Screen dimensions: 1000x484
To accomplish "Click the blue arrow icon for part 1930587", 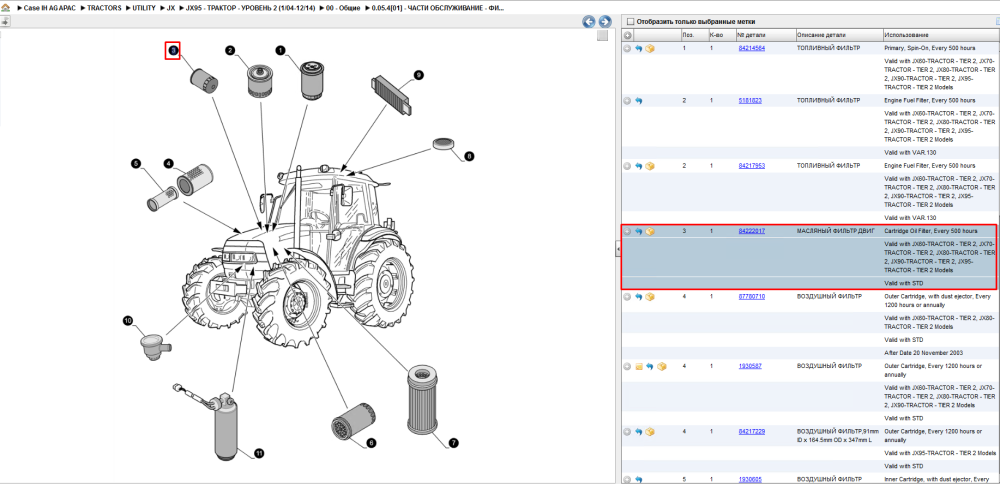I will coord(650,367).
